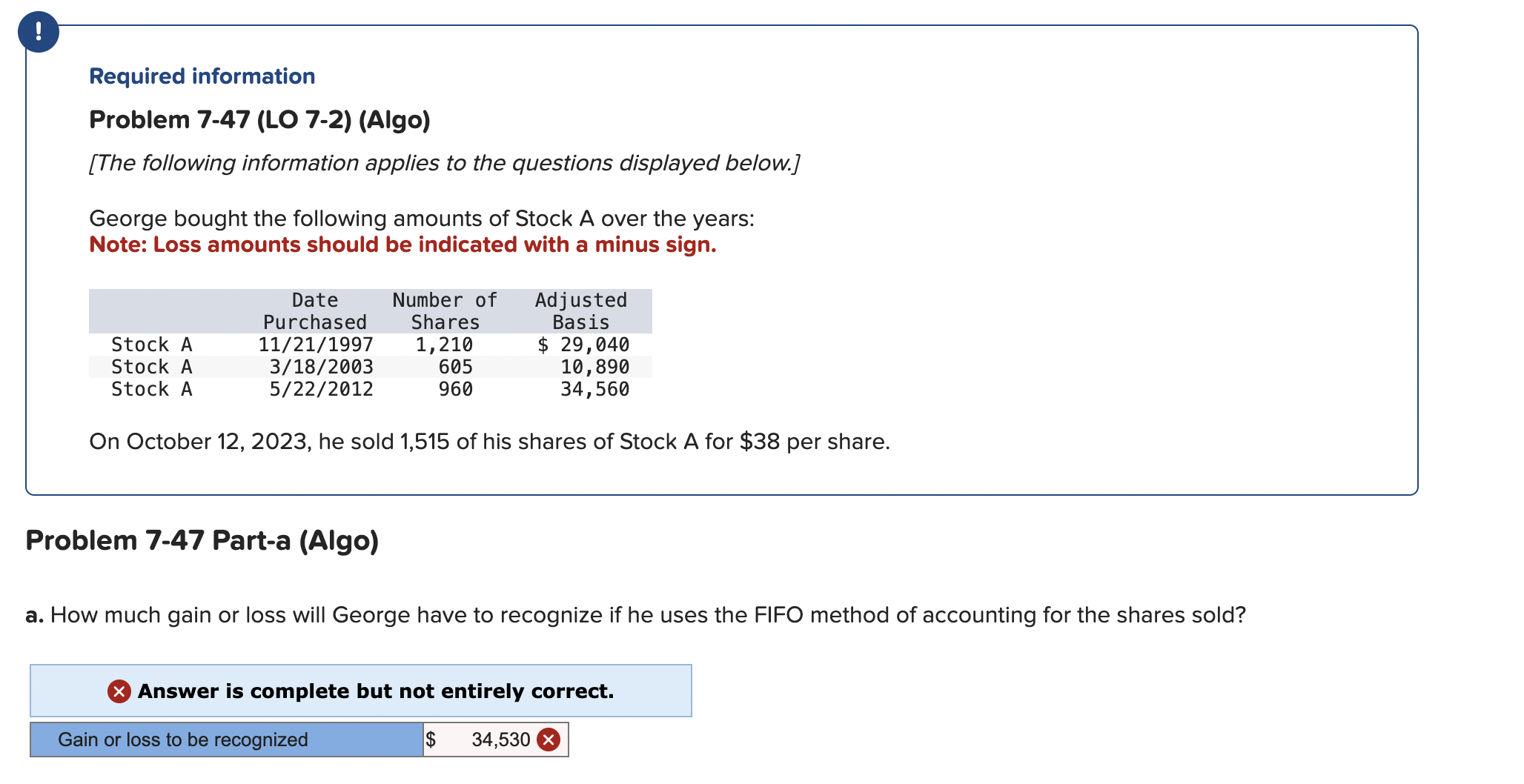Click the Required information heading
Viewport: 1524px width, 784px height.
coord(201,76)
